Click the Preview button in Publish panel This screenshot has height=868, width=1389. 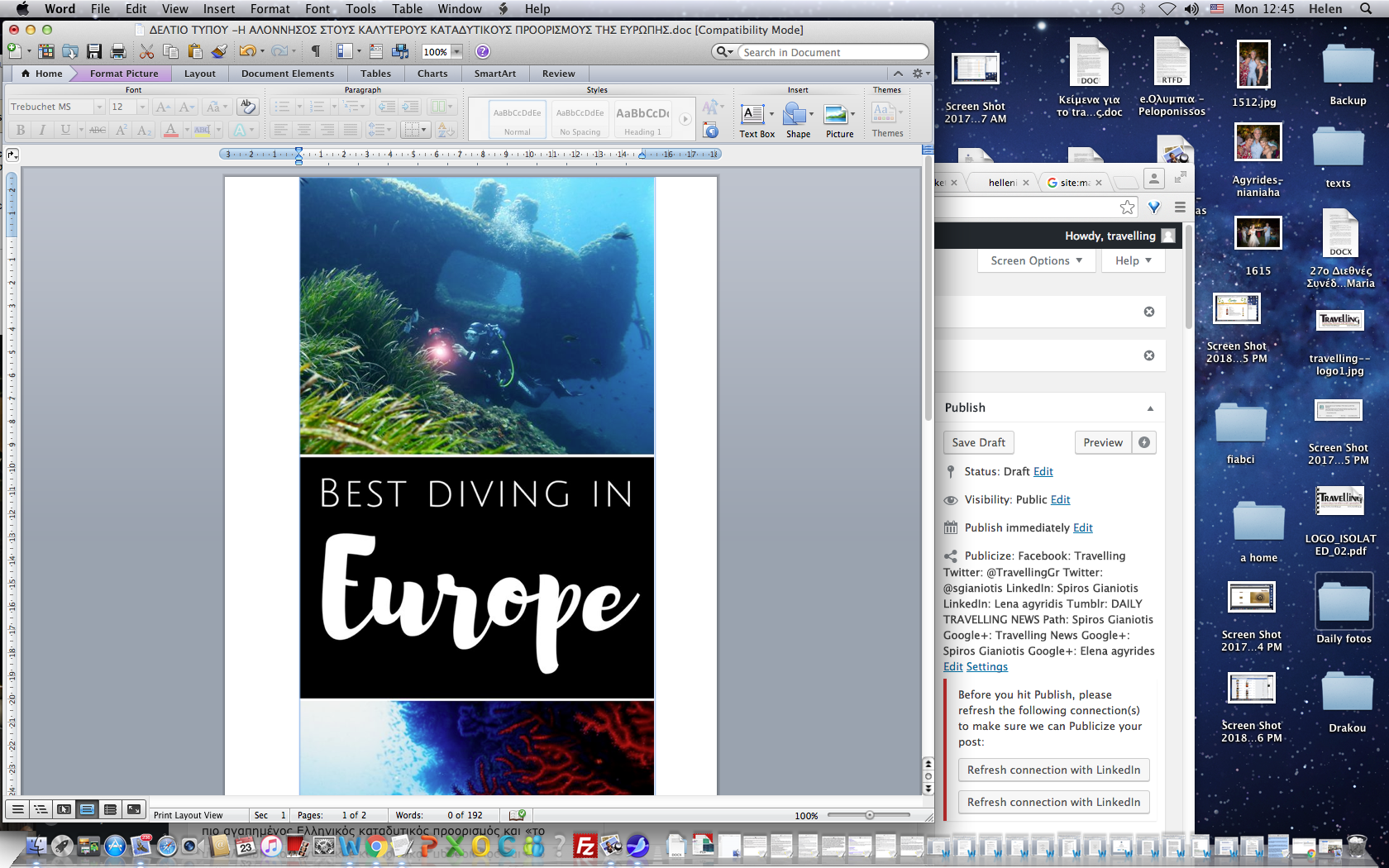(1103, 442)
